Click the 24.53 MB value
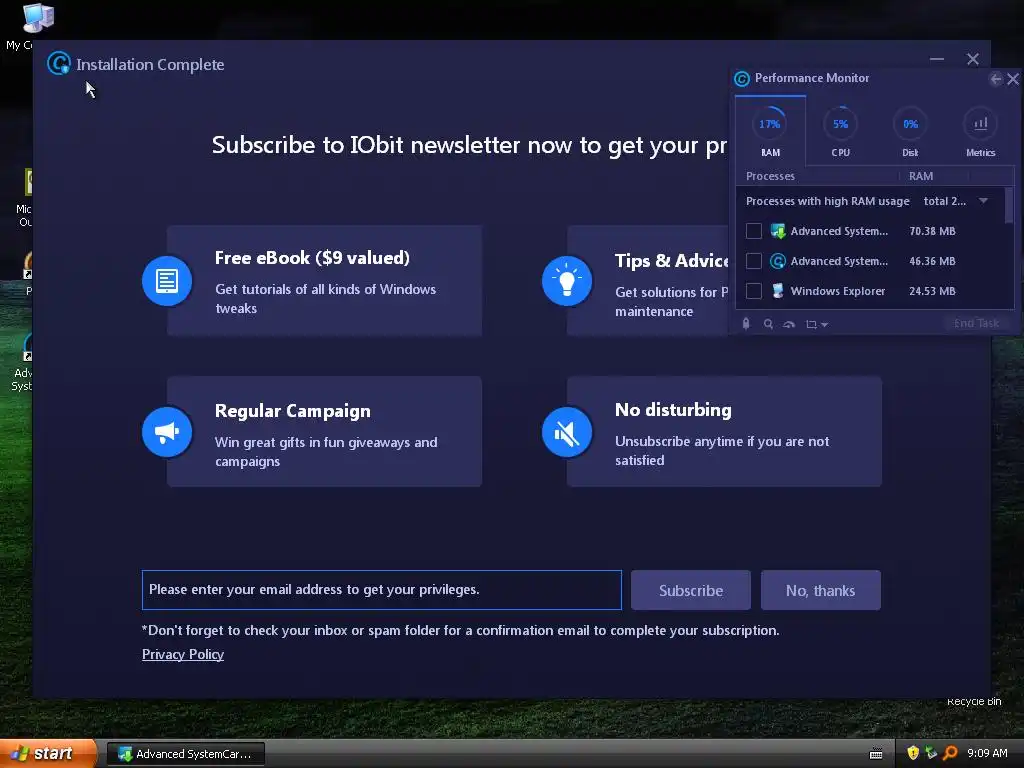1024x768 pixels. [x=932, y=291]
